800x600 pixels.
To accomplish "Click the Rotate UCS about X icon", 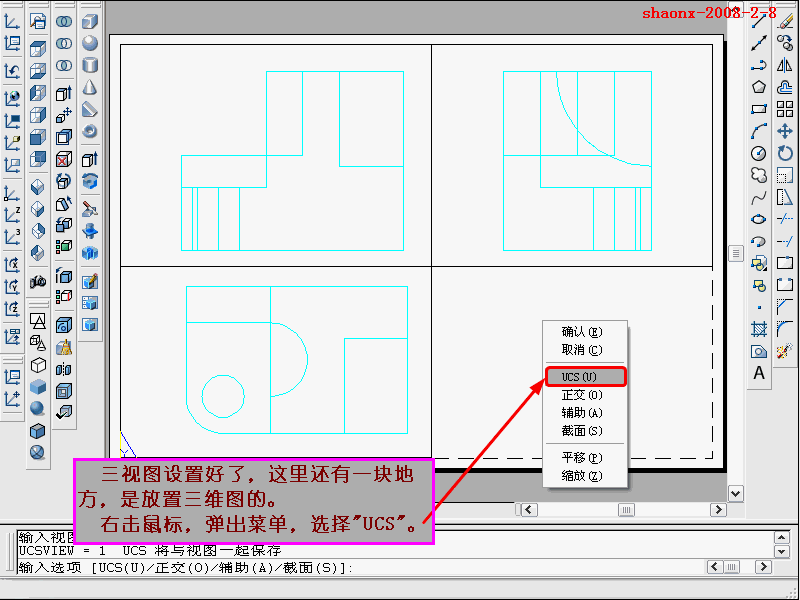I will (12, 265).
